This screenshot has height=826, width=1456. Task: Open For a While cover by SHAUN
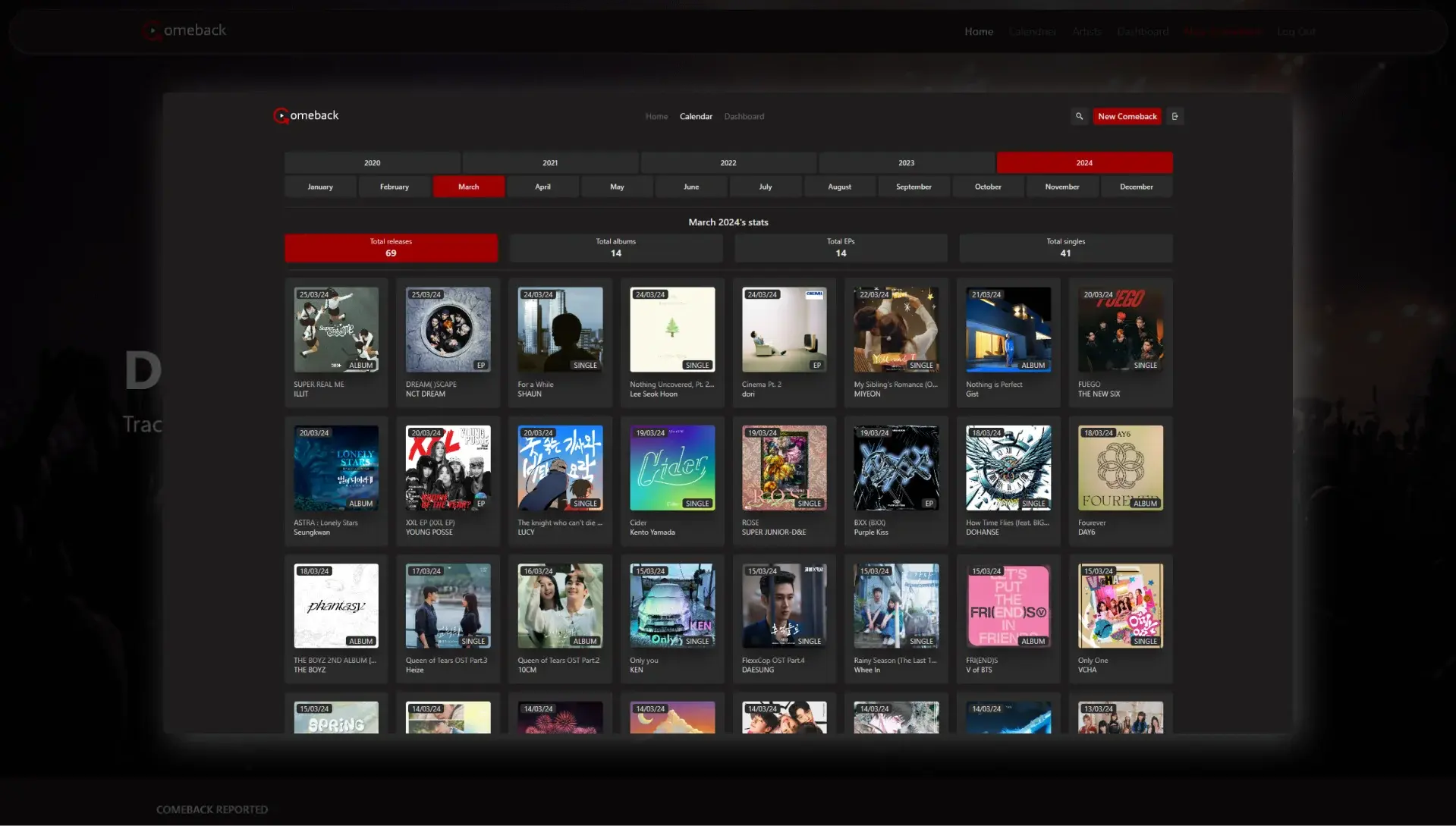click(x=560, y=329)
